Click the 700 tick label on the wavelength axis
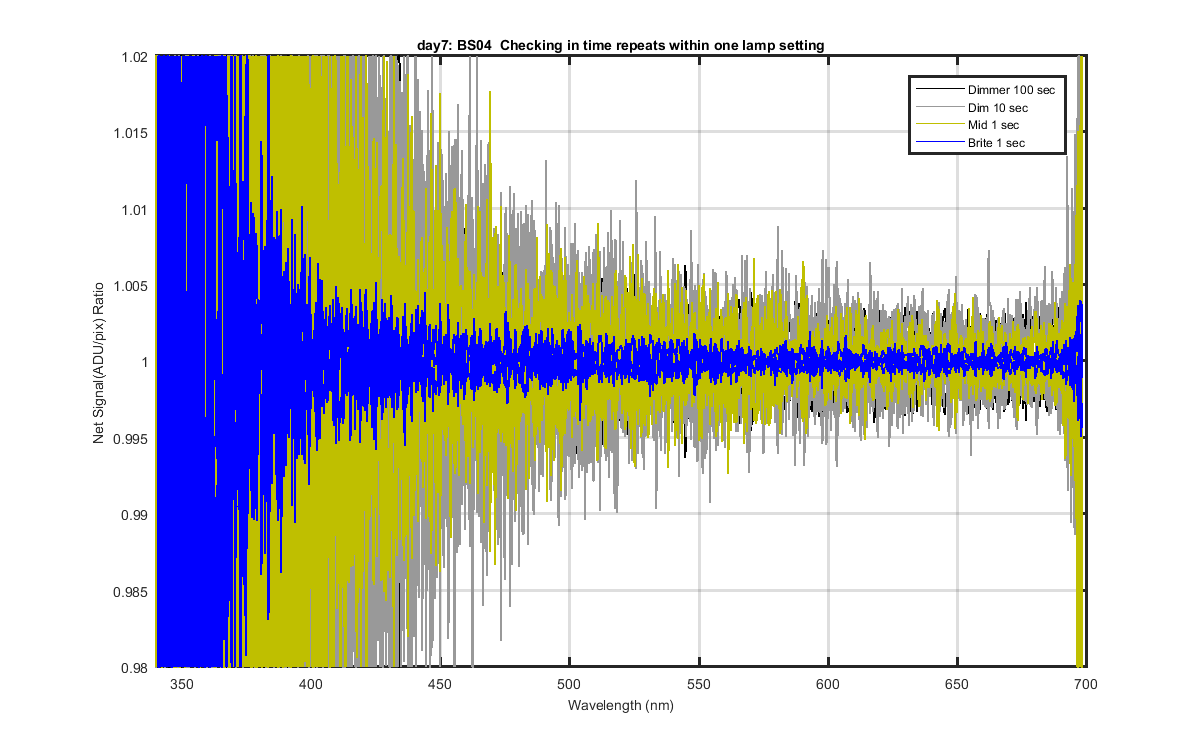 point(1087,685)
